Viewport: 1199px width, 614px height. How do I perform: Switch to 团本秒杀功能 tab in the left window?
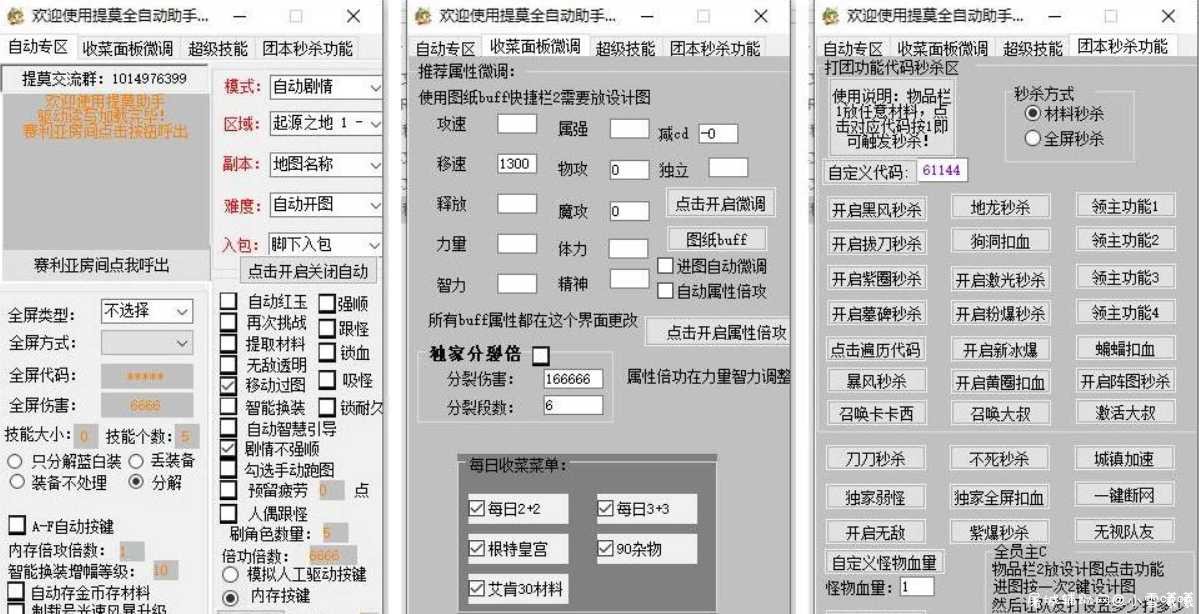[x=307, y=49]
